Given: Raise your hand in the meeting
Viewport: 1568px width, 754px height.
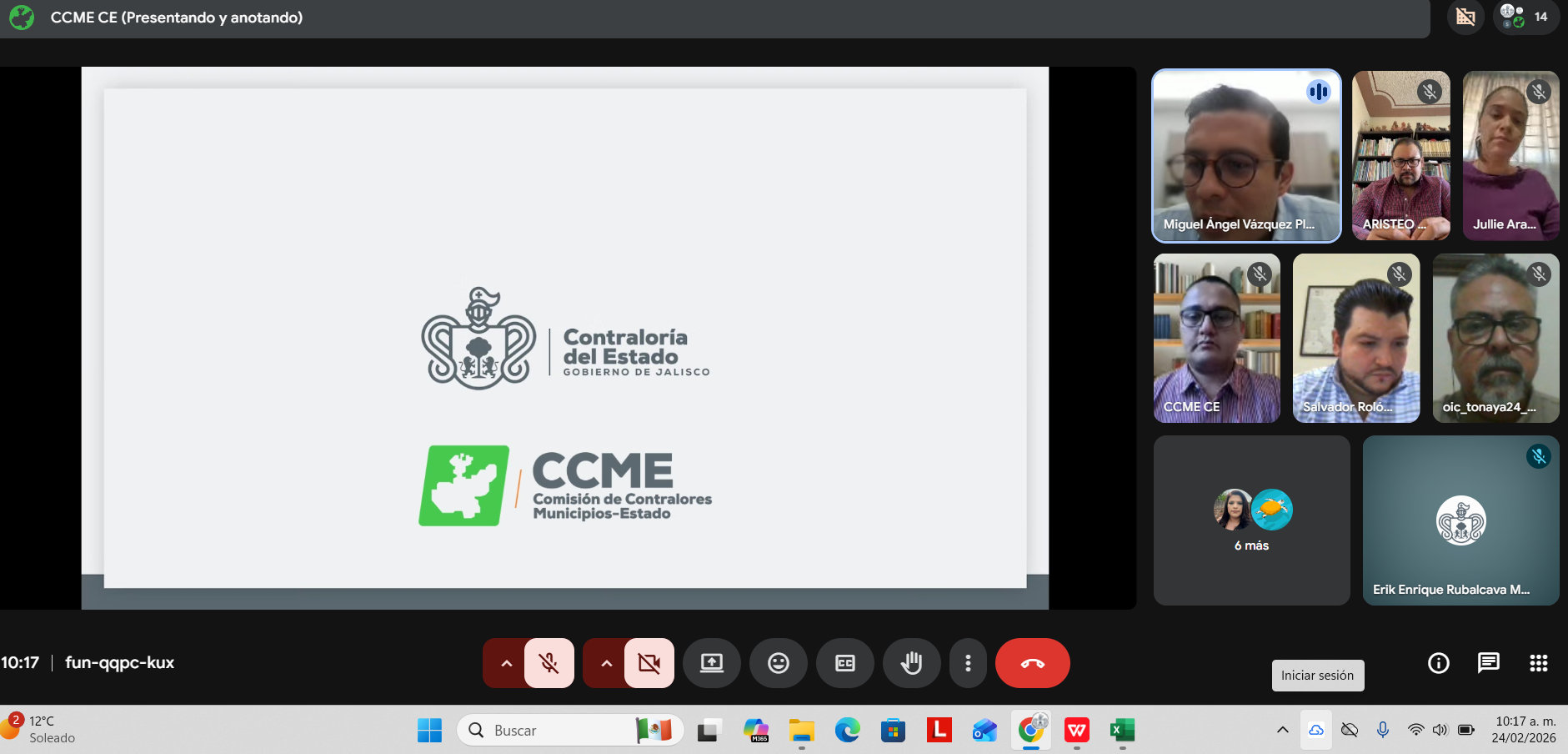Looking at the screenshot, I should tap(912, 663).
